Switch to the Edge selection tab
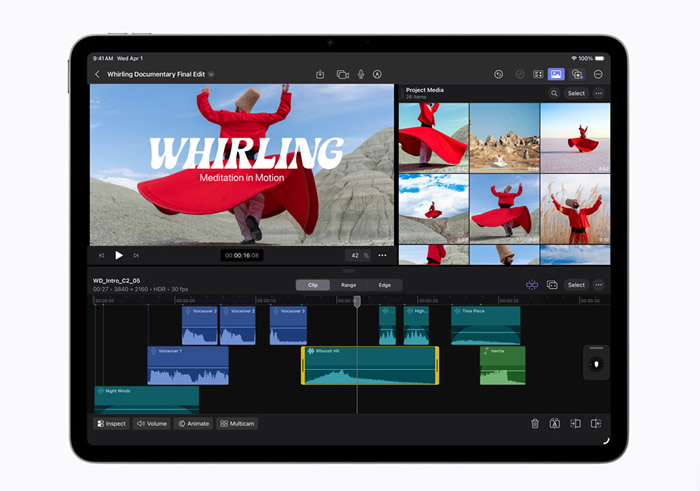Viewport: 700px width, 491px height. pyautogui.click(x=384, y=285)
